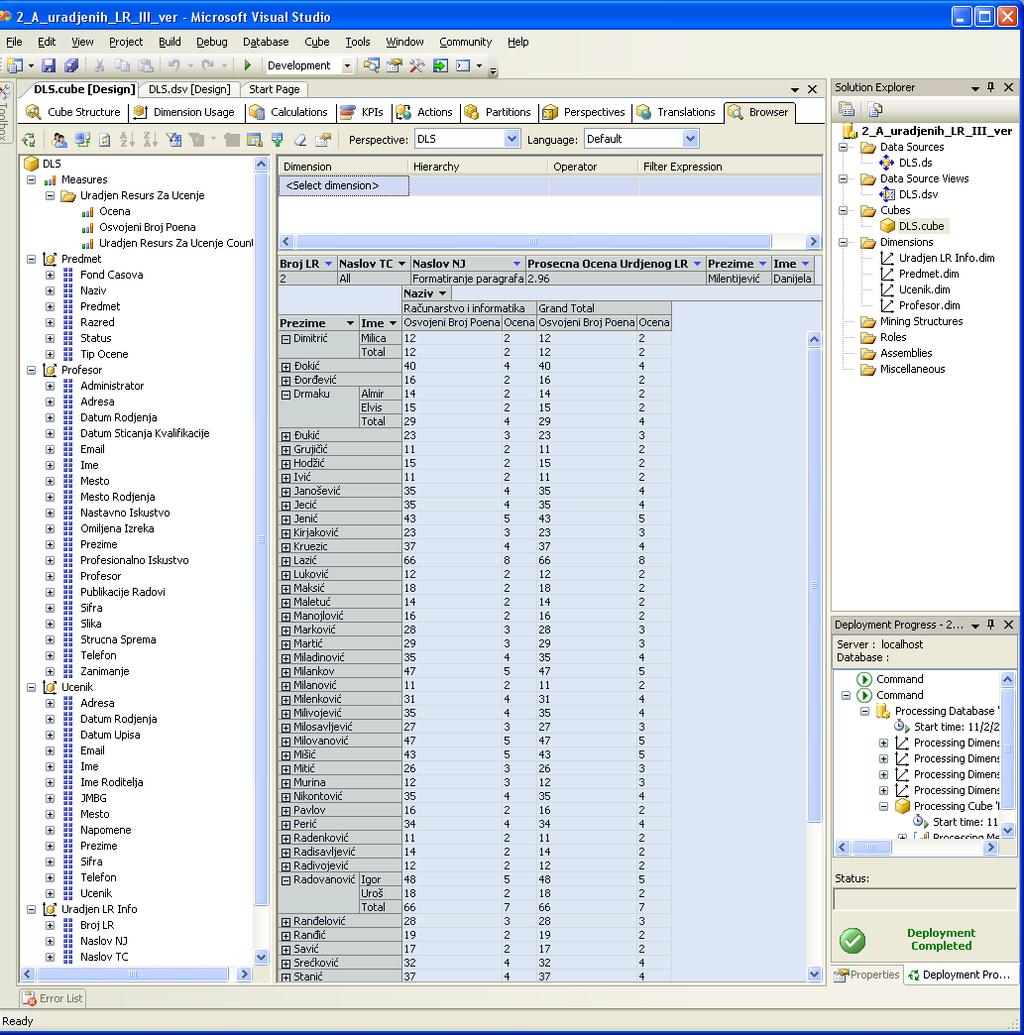Open the Development configuration dropdown

tap(347, 66)
